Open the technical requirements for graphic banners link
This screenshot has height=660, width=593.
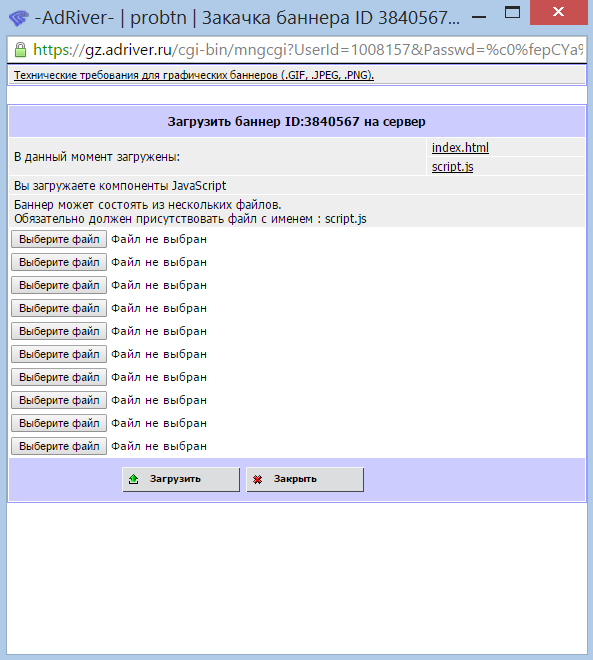(194, 75)
